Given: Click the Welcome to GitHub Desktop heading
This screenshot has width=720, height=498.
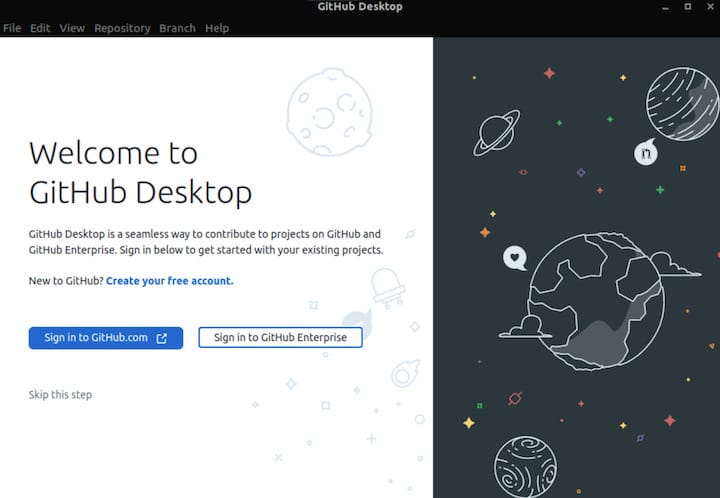Looking at the screenshot, I should point(141,173).
